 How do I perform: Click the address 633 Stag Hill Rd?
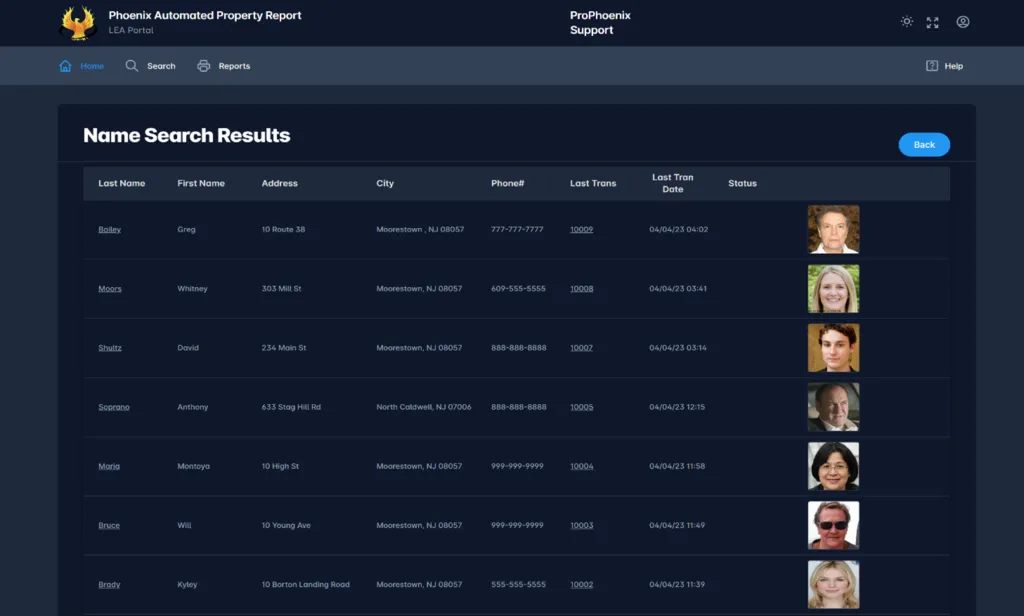coord(291,407)
